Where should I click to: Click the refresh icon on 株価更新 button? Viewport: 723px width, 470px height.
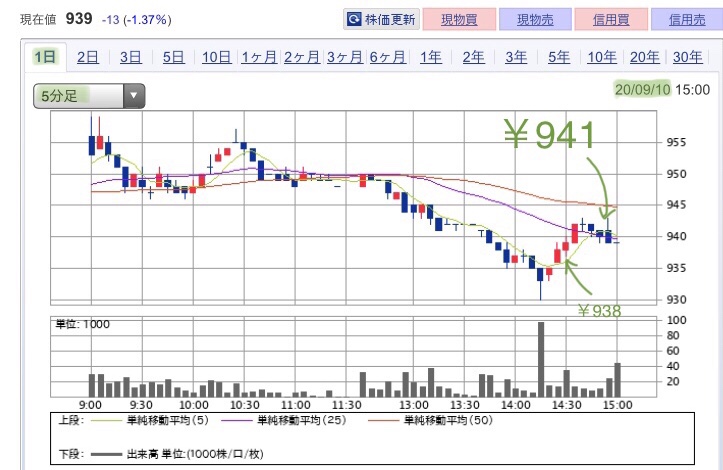tap(354, 19)
